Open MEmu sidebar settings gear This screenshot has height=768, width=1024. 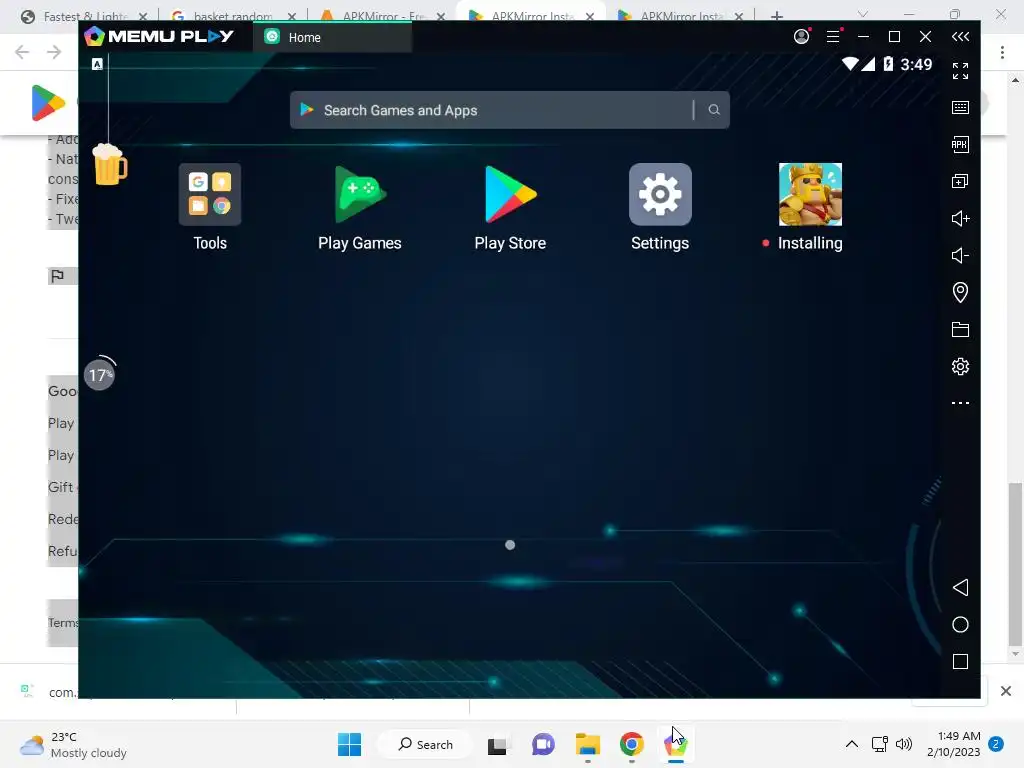tap(960, 366)
